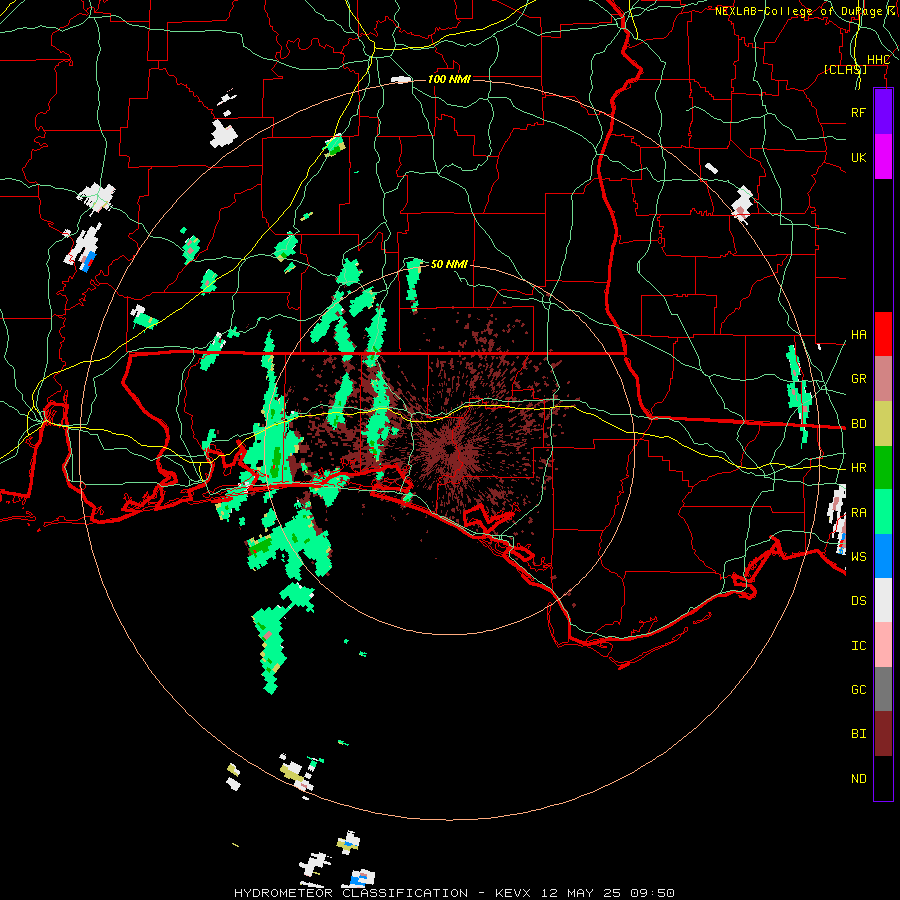Image resolution: width=900 pixels, height=900 pixels.
Task: Click the 12 MAY 25 date text
Action: [581, 893]
